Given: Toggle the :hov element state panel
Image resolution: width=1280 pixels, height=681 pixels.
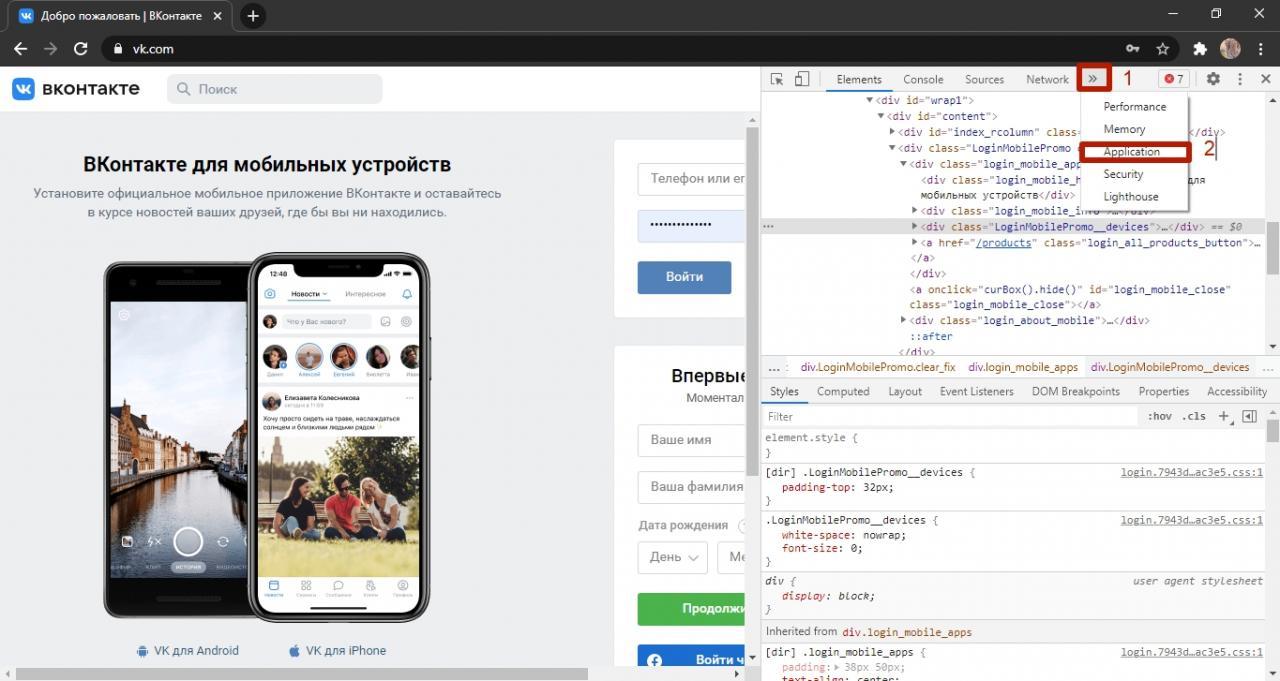Looking at the screenshot, I should [1160, 416].
